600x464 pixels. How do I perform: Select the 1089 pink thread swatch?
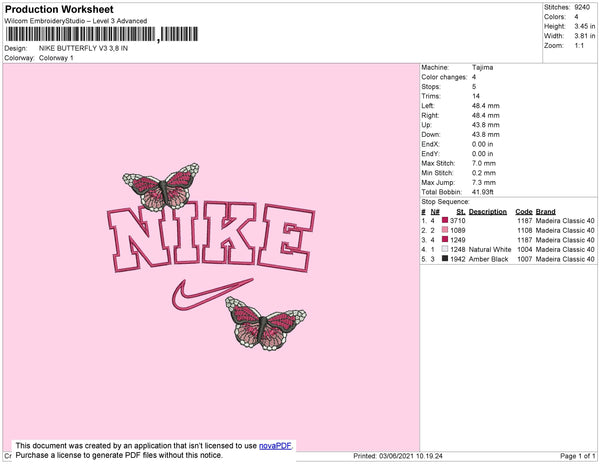click(x=445, y=230)
